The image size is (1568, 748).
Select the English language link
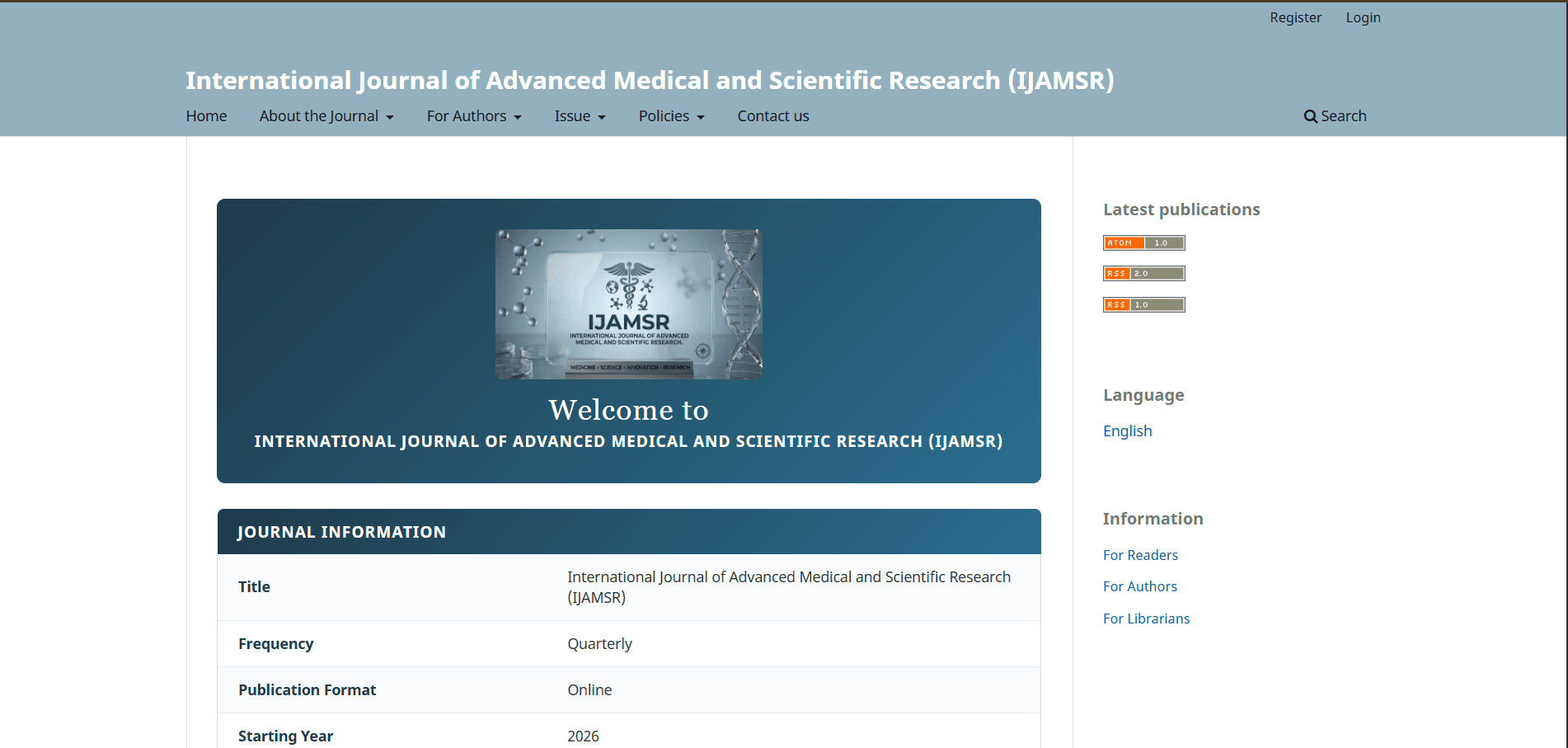click(1127, 430)
